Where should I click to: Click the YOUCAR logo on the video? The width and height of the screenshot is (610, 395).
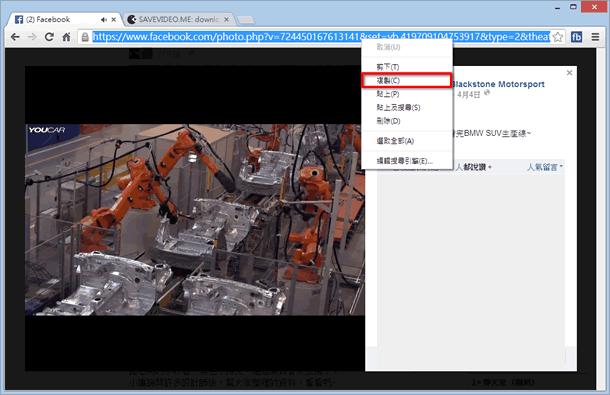47,130
